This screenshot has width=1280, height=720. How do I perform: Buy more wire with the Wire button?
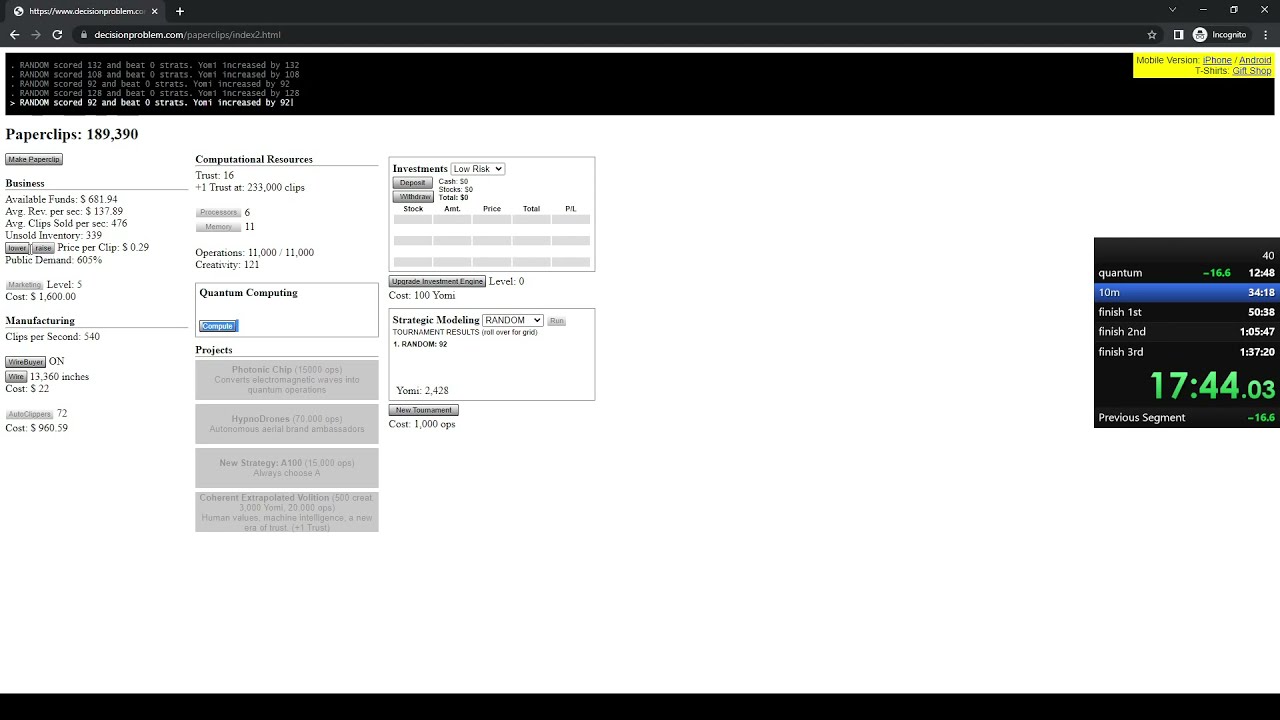click(x=16, y=377)
